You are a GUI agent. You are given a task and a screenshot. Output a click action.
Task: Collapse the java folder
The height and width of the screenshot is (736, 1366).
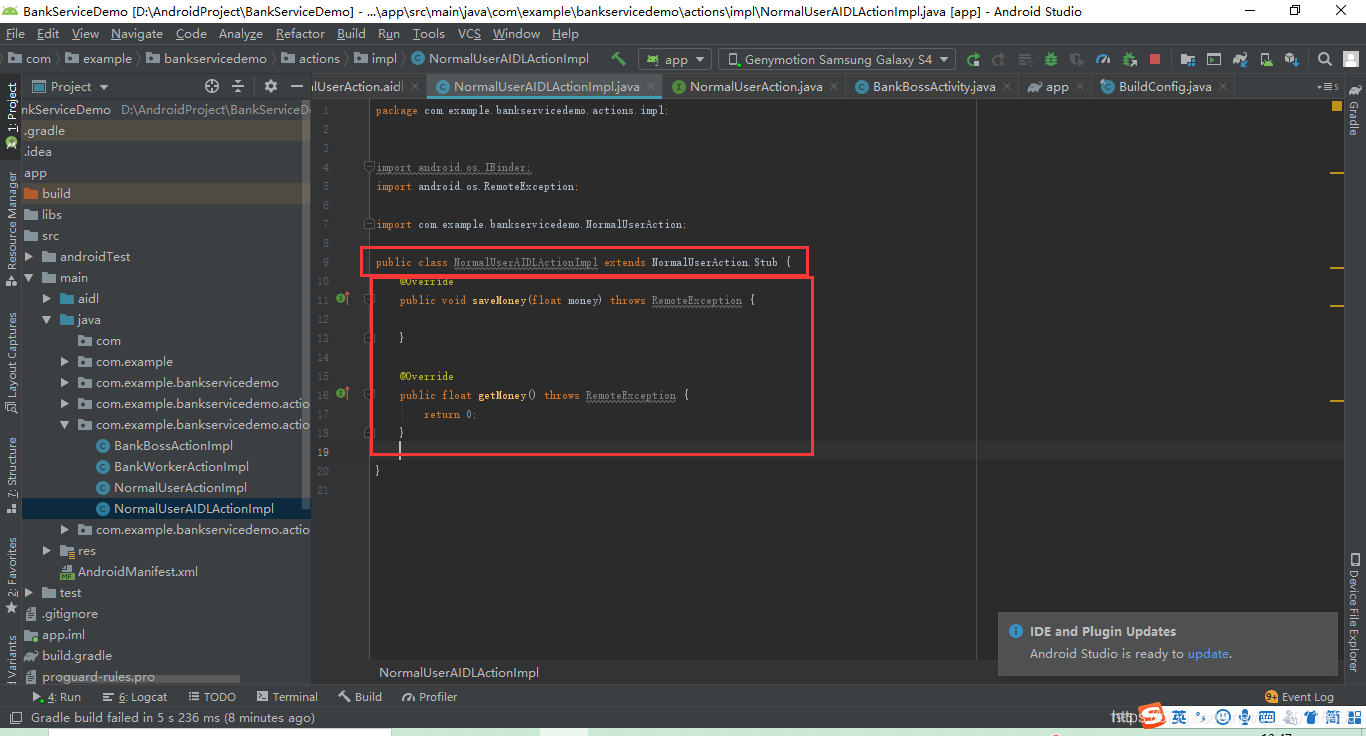[47, 320]
